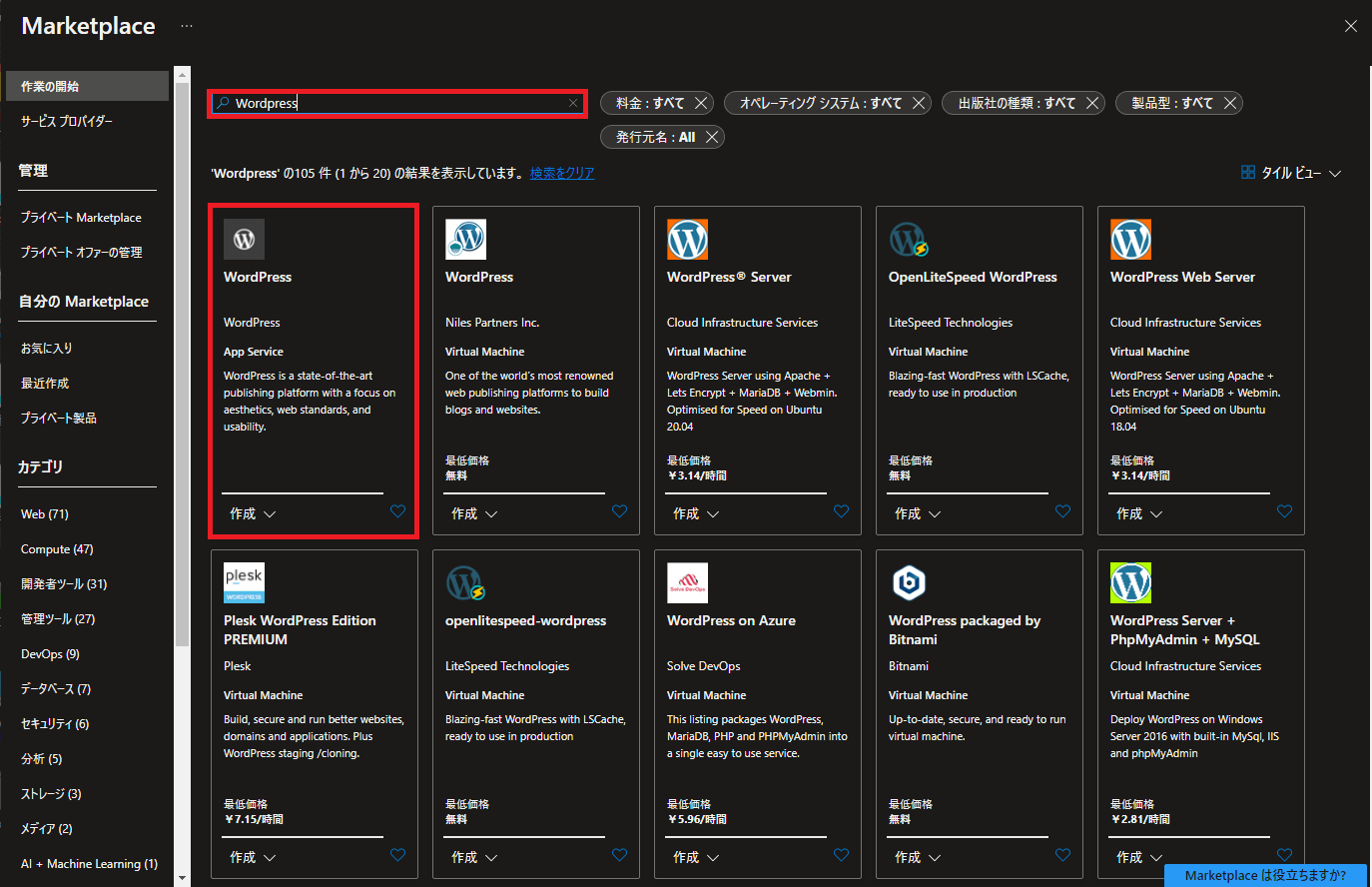The width and height of the screenshot is (1372, 887).
Task: Expand 作成 dropdown on Plesk WordPress Edition
Action: [253, 857]
